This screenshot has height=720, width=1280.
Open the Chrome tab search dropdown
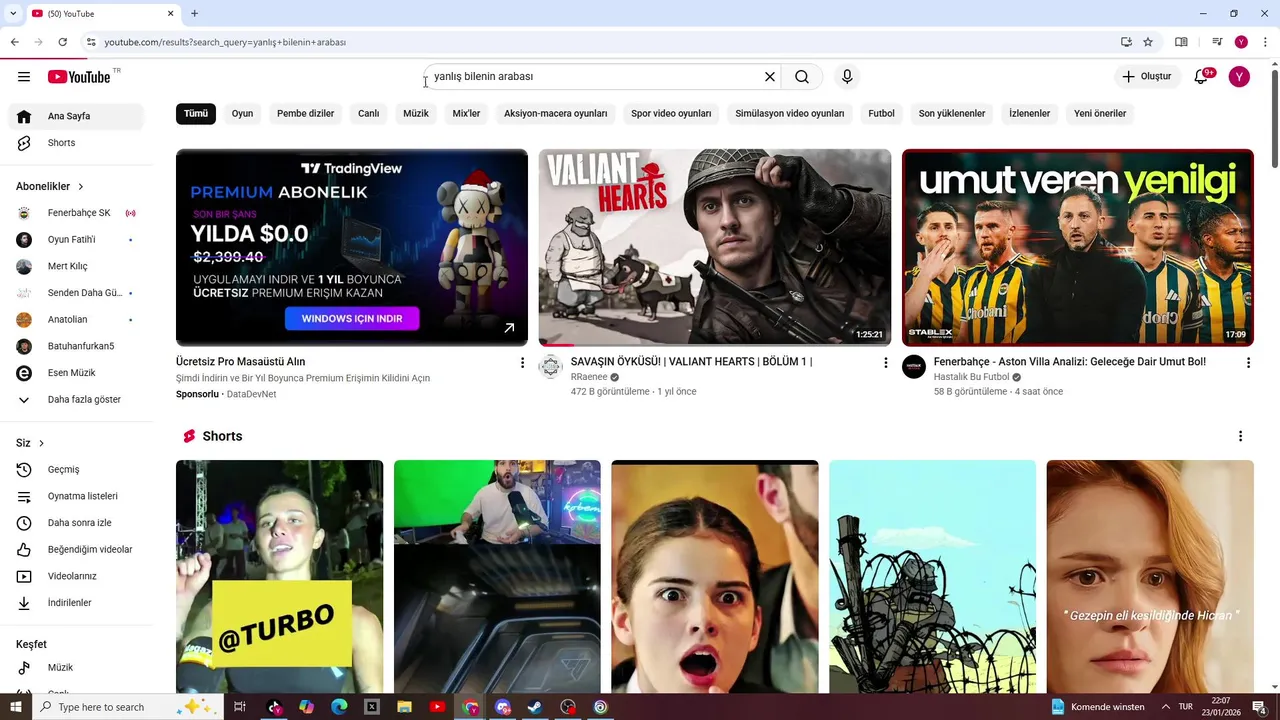pos(13,14)
